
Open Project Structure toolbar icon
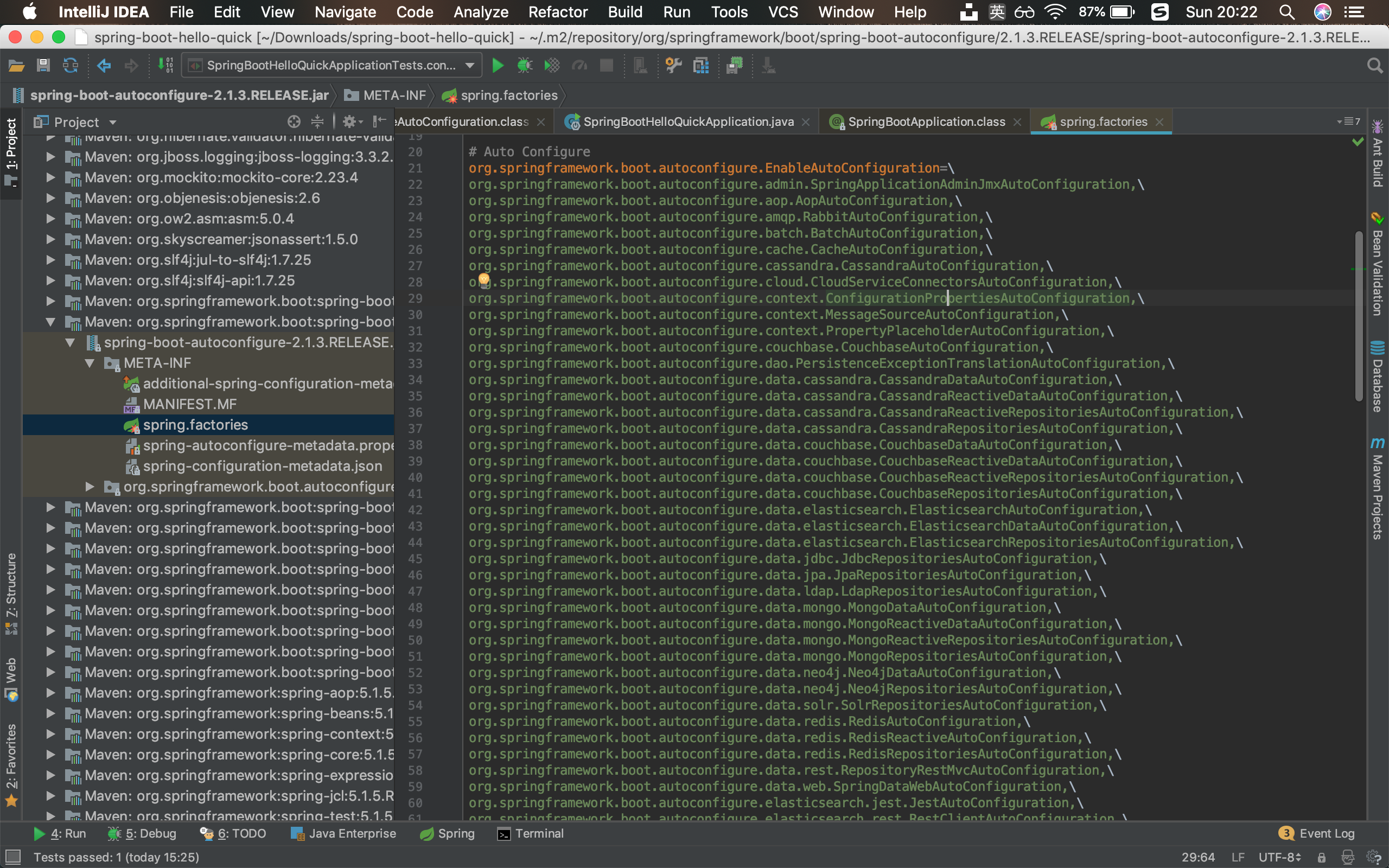pos(701,66)
